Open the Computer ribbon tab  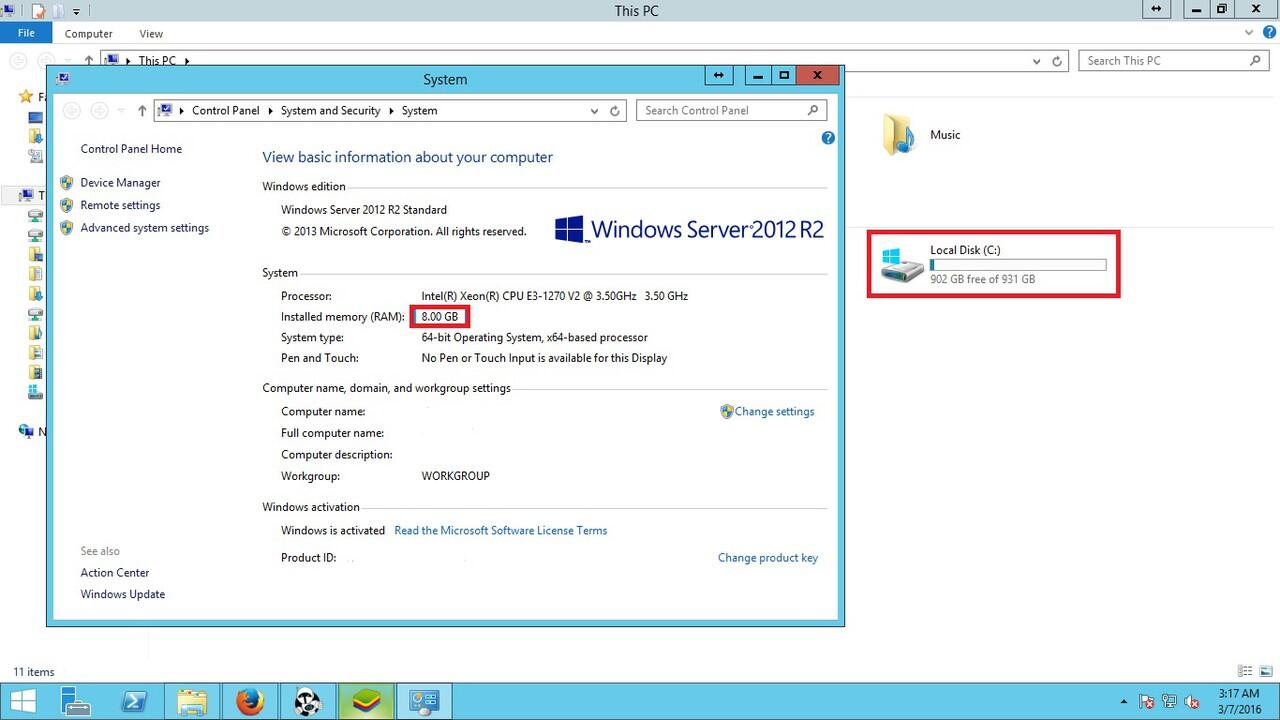89,34
